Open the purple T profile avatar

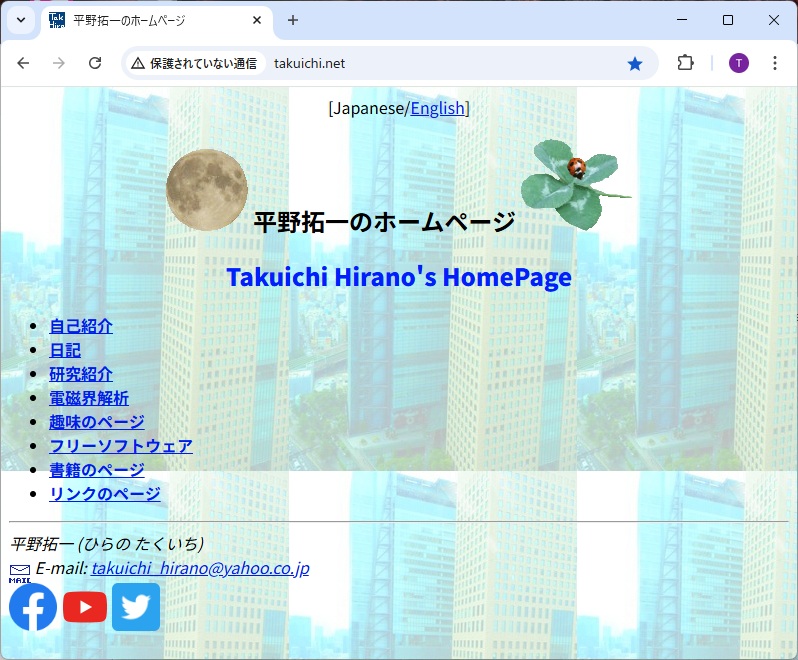point(738,64)
